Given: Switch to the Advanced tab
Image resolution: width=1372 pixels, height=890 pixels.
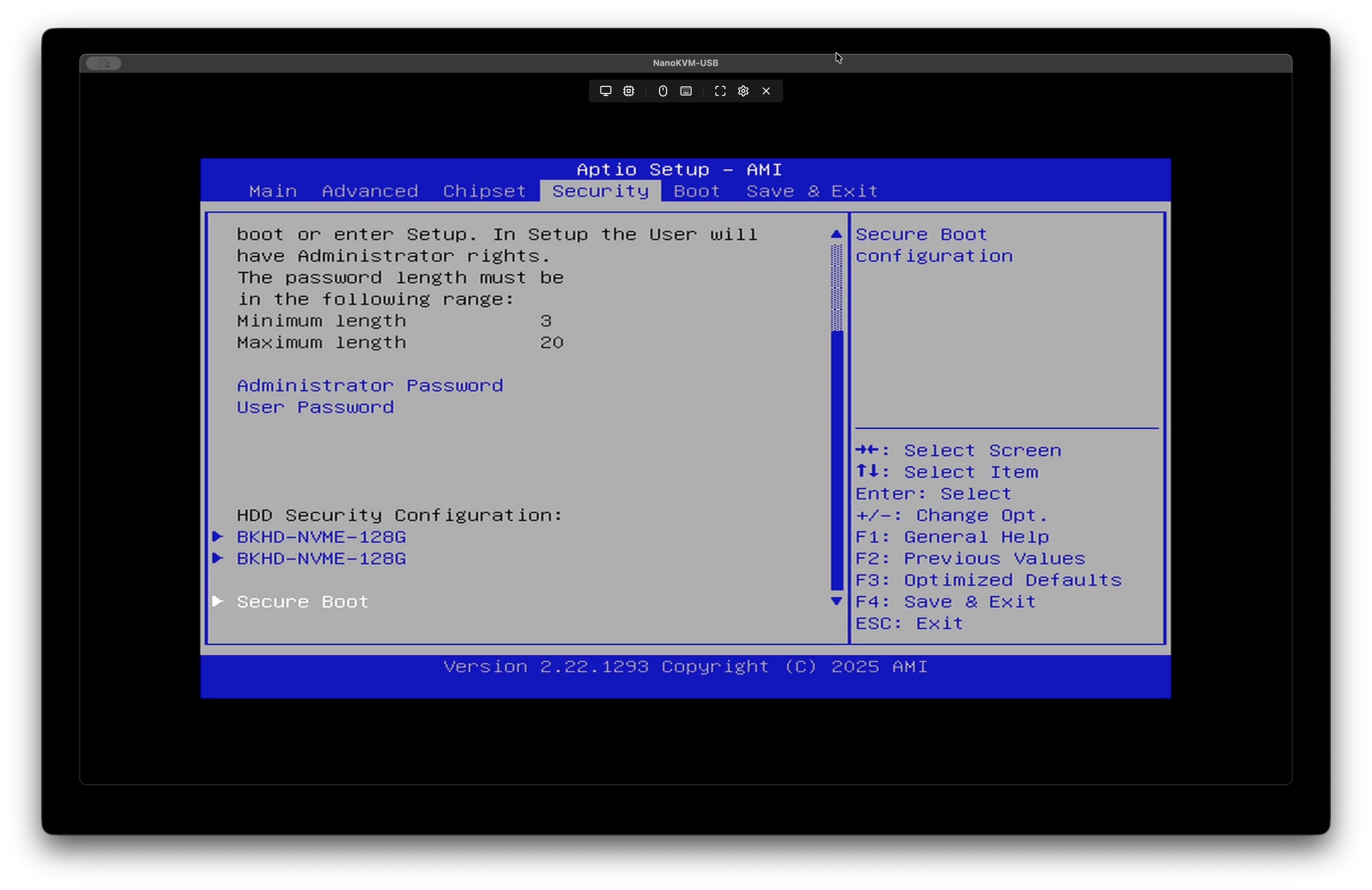Looking at the screenshot, I should coord(369,191).
